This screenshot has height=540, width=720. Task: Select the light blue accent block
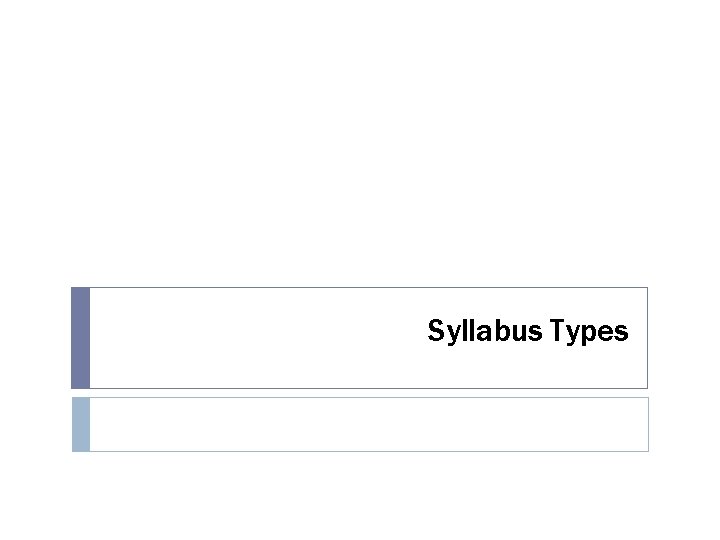tap(81, 424)
